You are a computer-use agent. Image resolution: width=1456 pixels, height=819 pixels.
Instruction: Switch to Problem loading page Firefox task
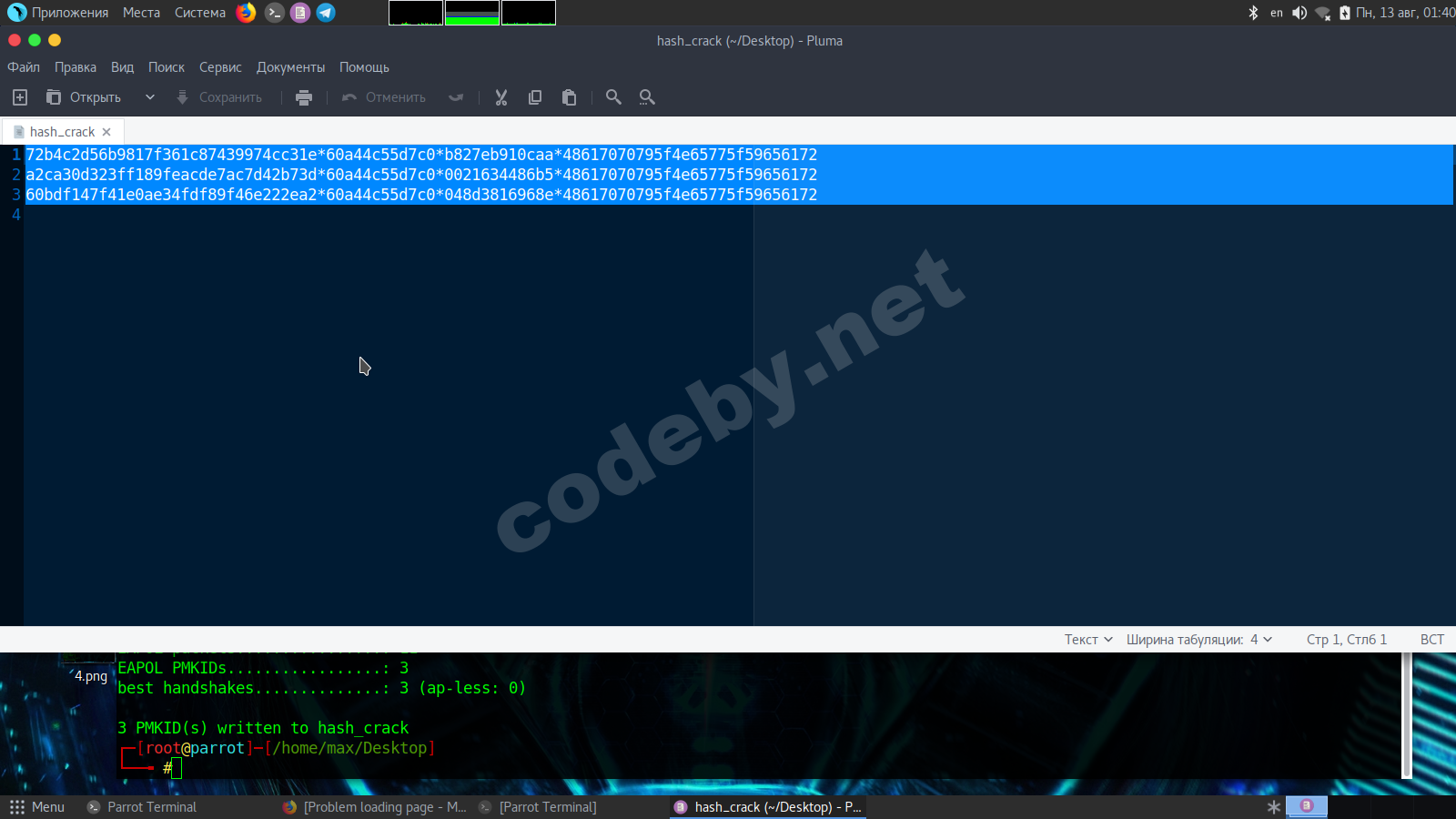tap(375, 807)
